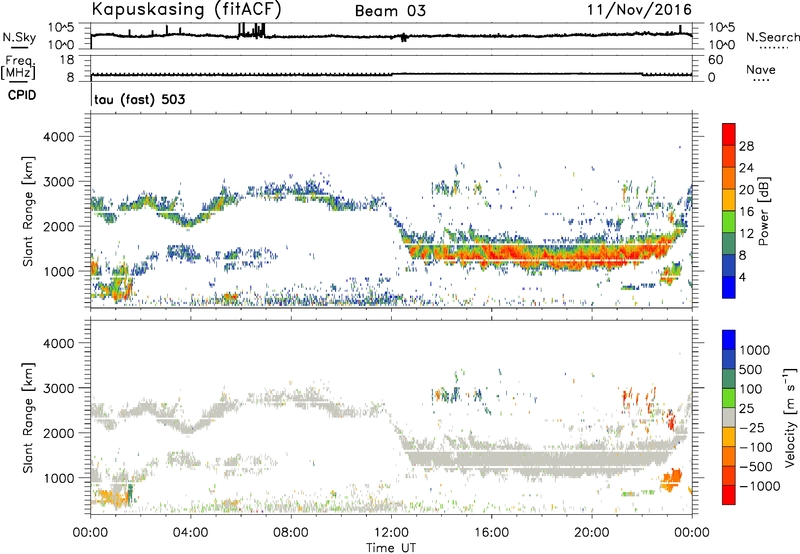The width and height of the screenshot is (800, 554).
Task: Click the '16:00' time axis tick
Action: 491,533
